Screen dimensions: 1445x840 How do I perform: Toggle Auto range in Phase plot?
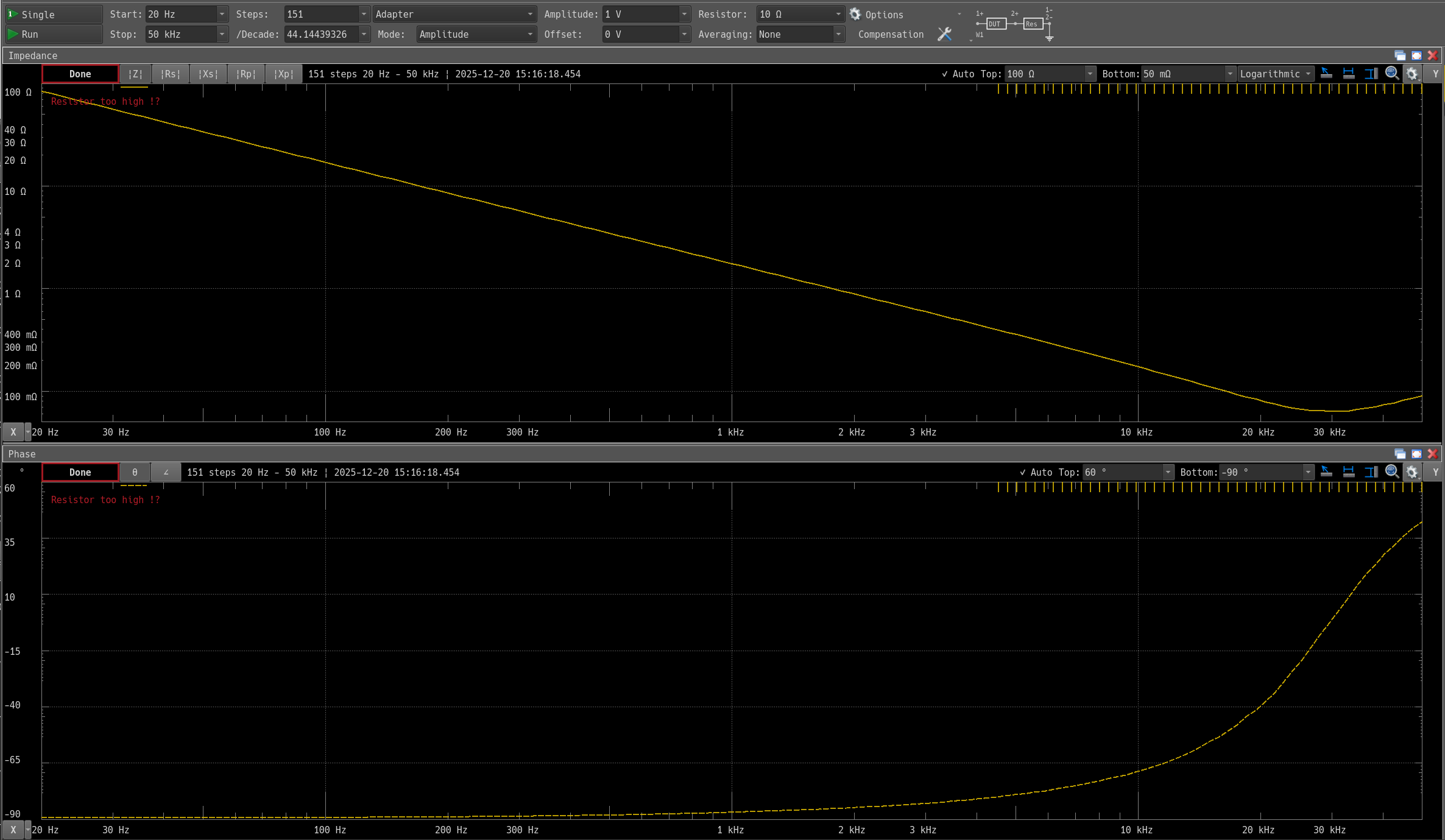1036,472
